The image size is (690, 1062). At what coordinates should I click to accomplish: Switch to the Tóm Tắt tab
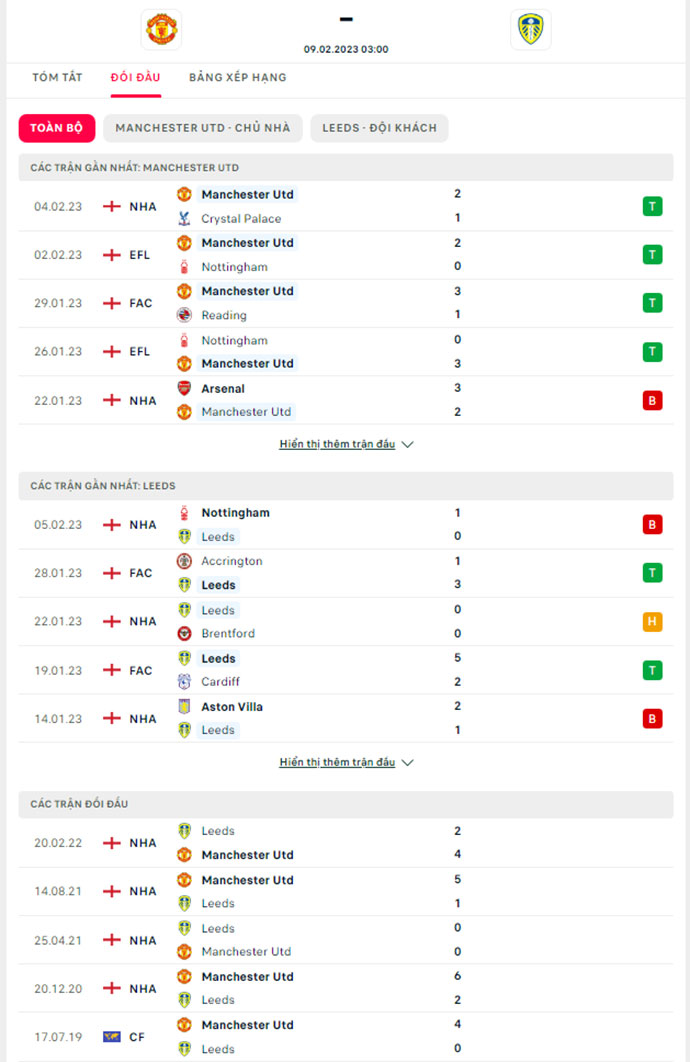57,77
